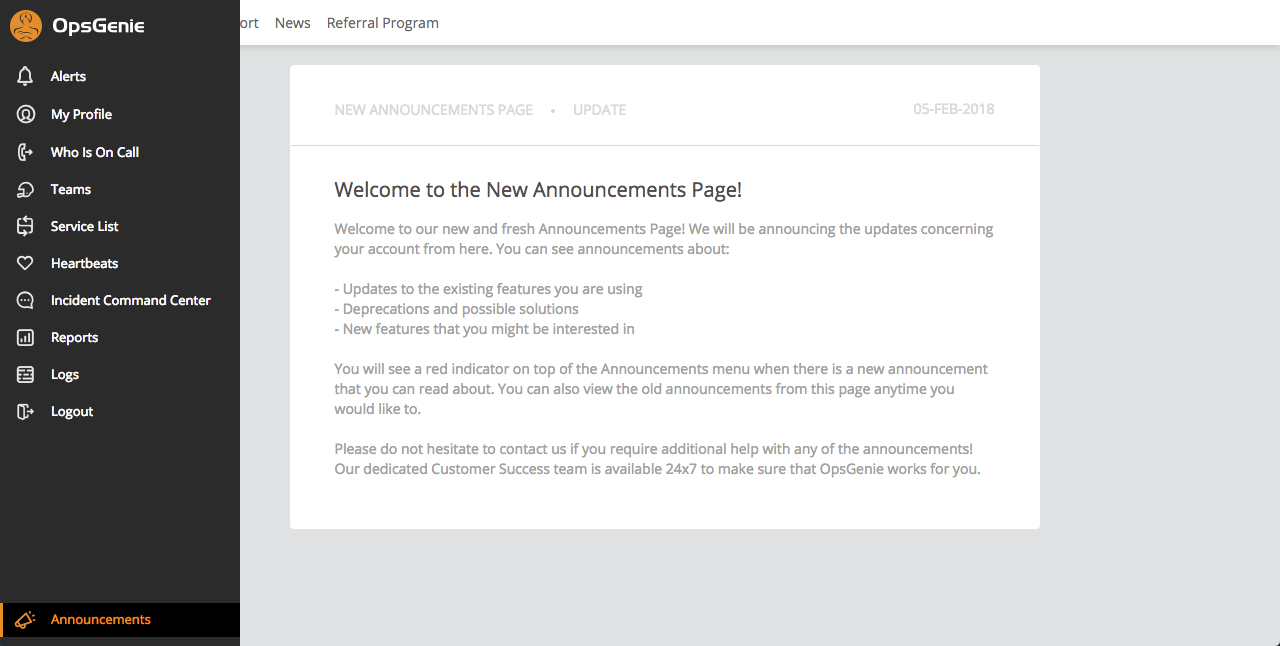
Task: Click the OpsGenie brand name text
Action: point(98,26)
